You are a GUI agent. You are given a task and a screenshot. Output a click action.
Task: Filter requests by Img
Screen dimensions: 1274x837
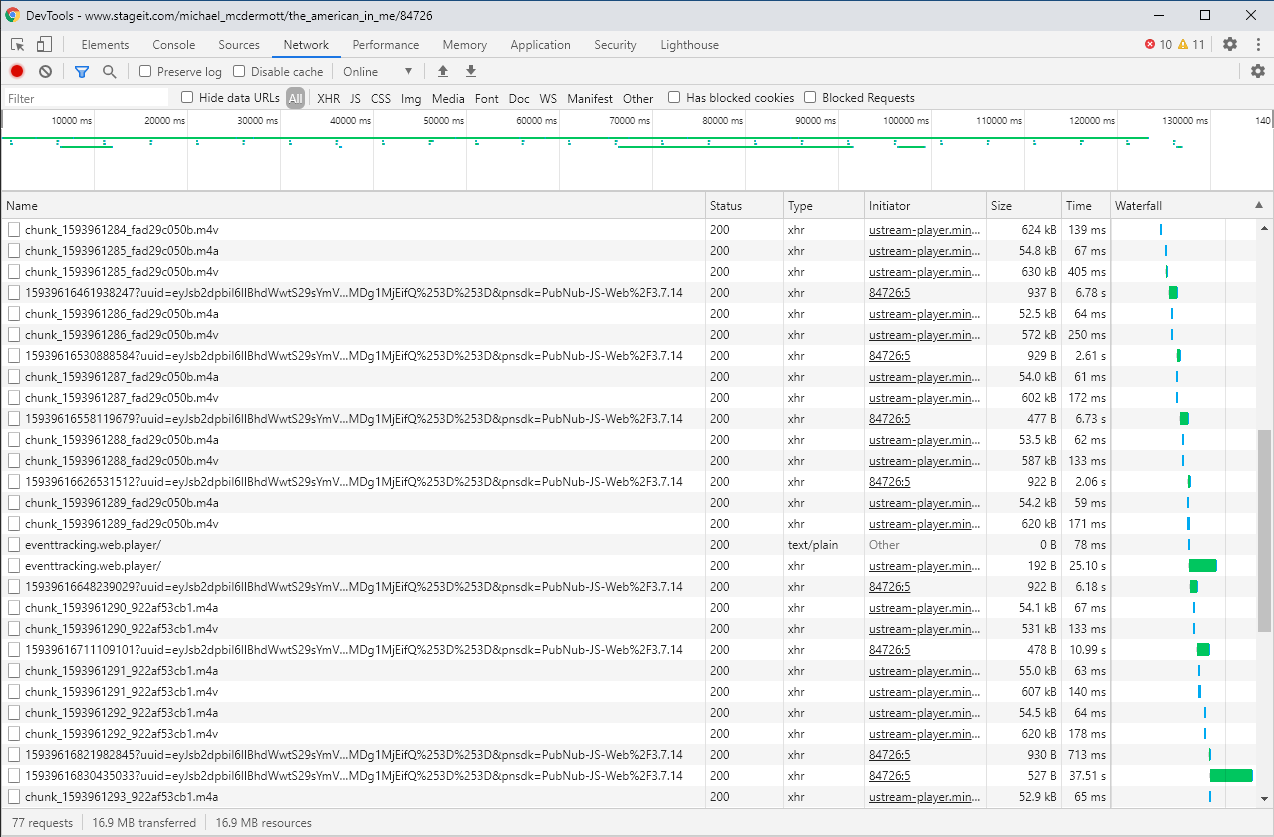(411, 98)
